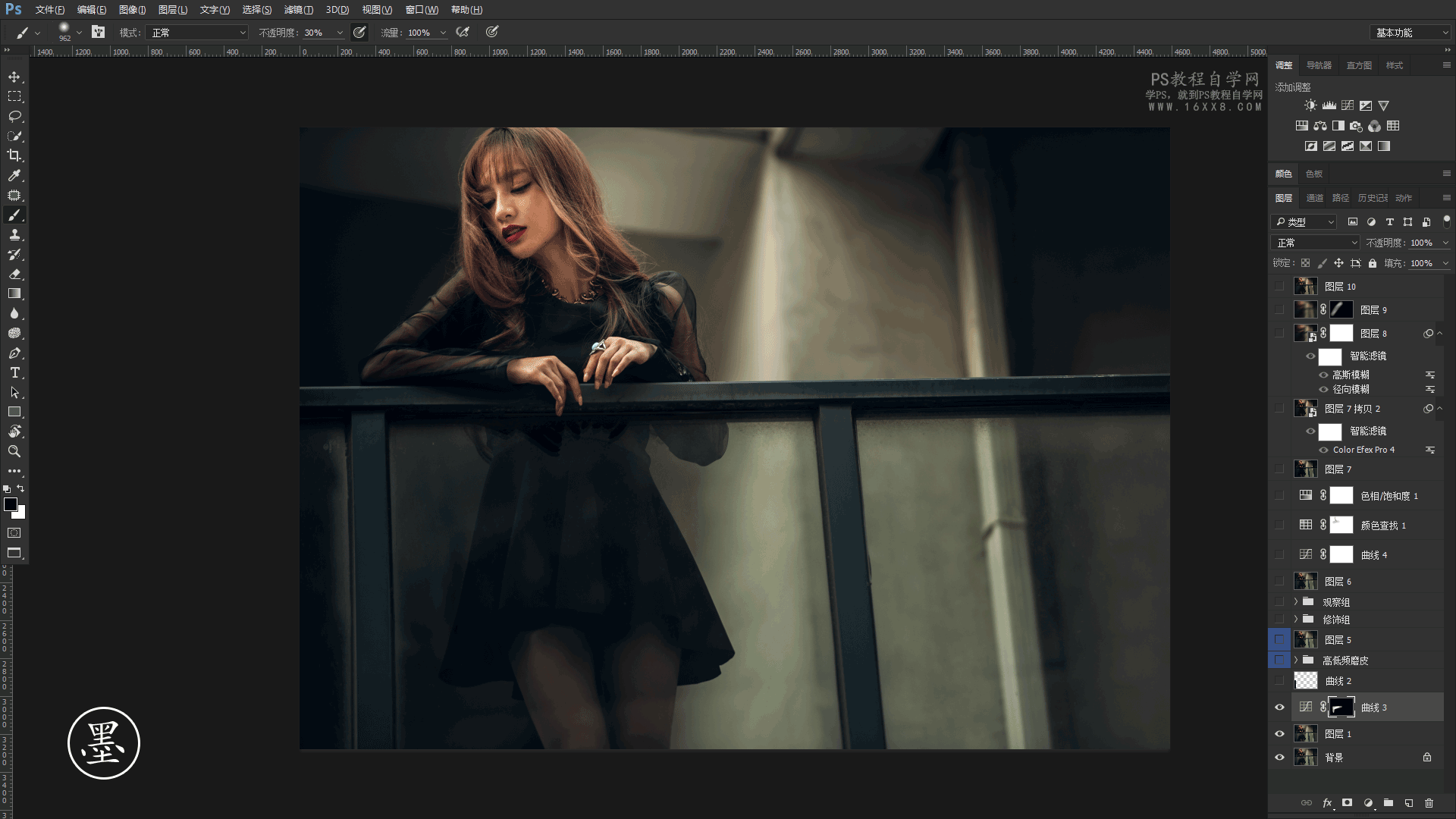
Task: Select the Zoom tool
Action: coord(14,452)
